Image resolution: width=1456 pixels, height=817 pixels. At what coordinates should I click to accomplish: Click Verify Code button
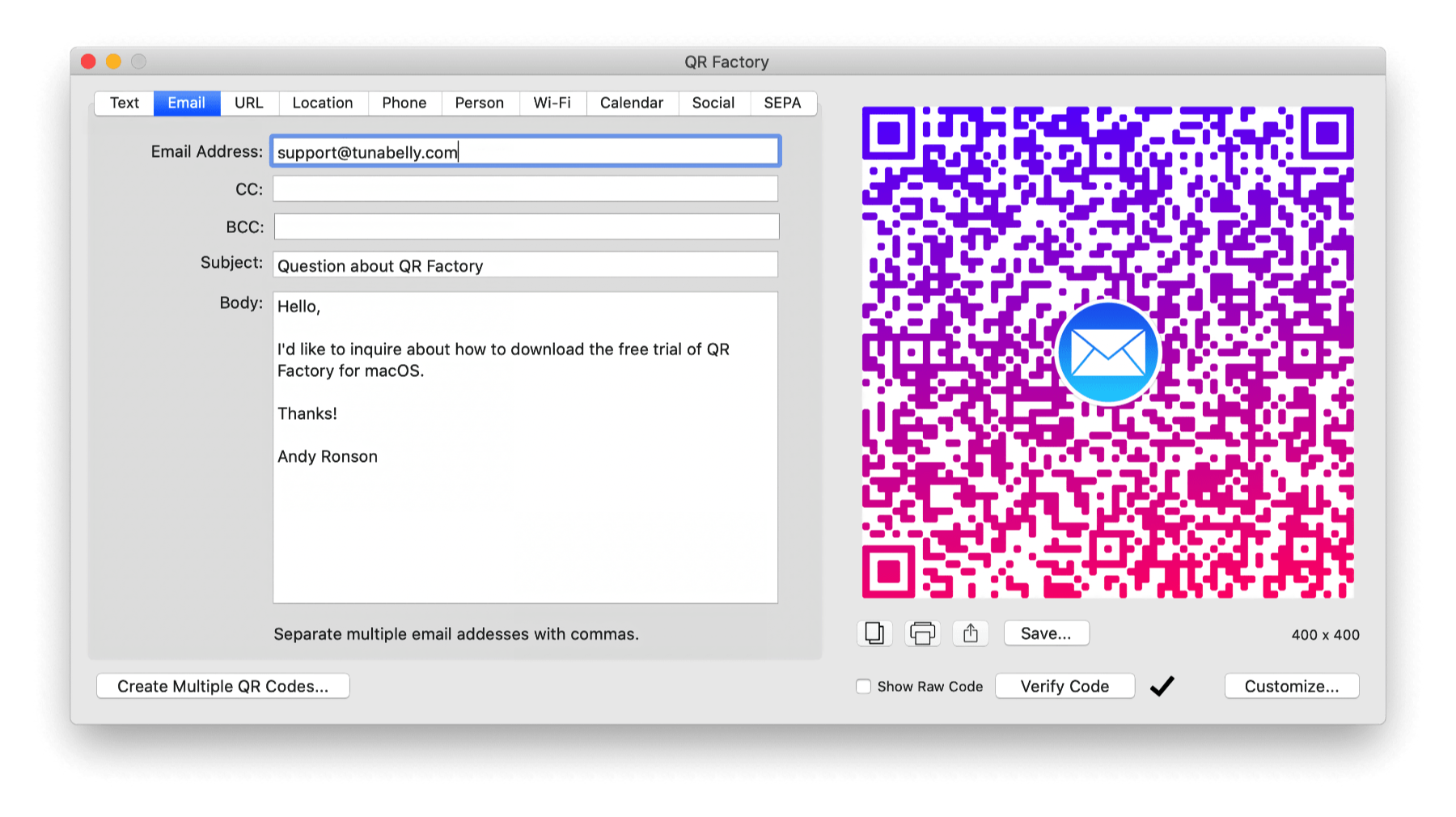pyautogui.click(x=1064, y=686)
